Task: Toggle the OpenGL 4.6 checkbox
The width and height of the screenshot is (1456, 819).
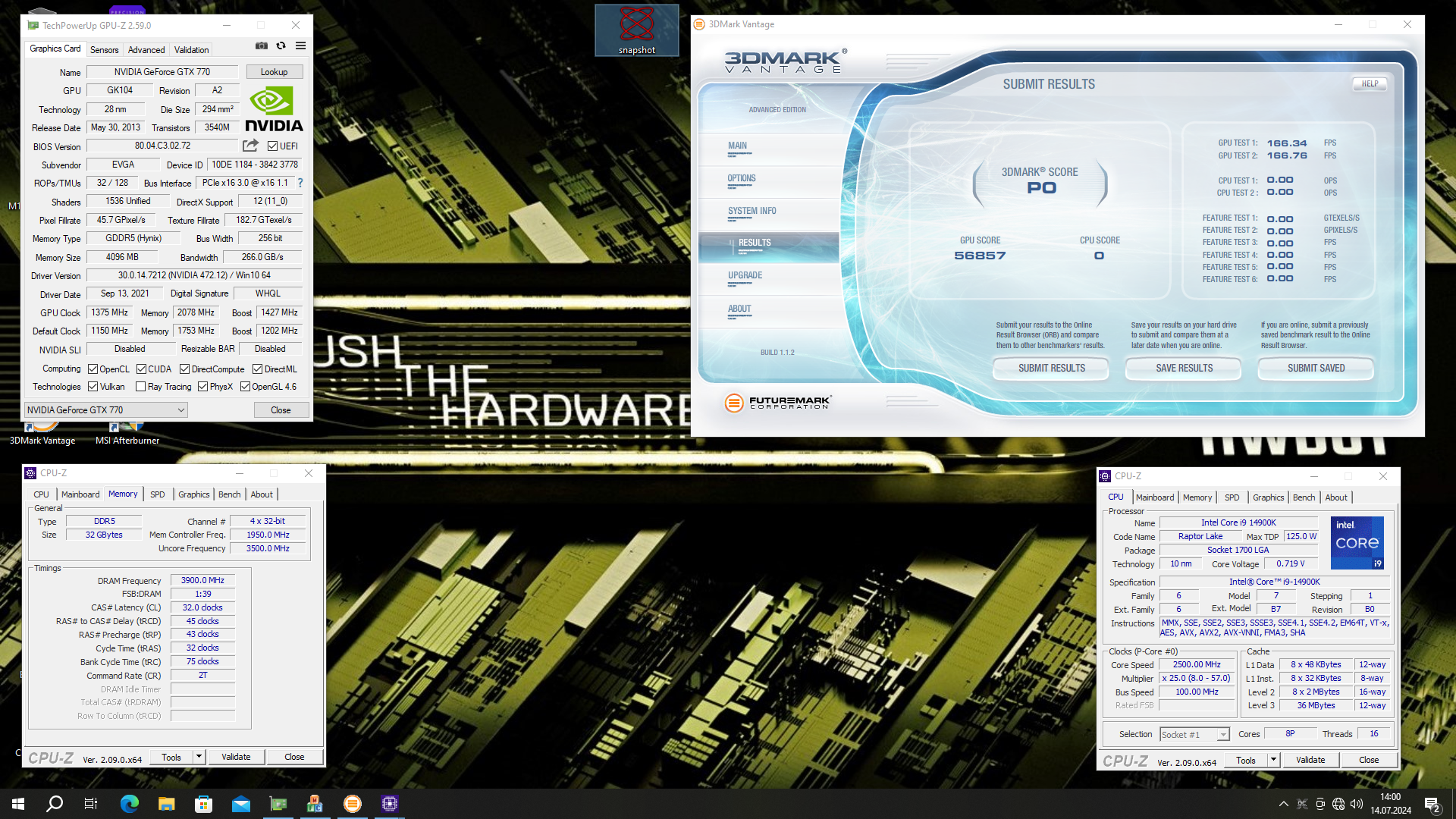Action: [245, 387]
